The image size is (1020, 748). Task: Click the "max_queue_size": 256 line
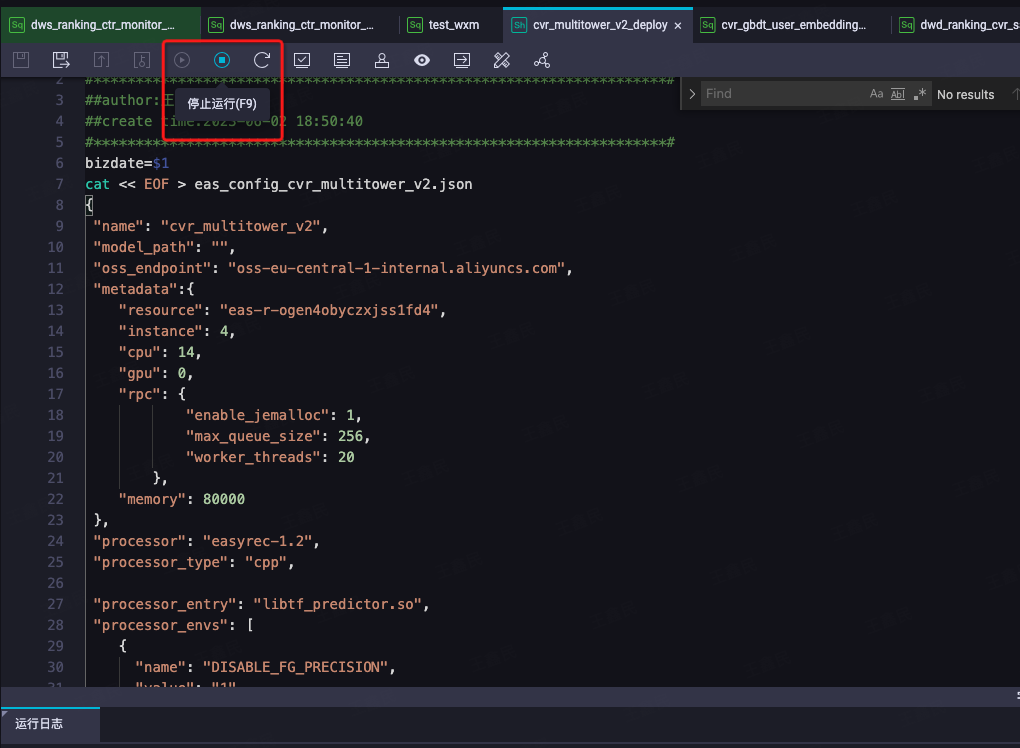pyautogui.click(x=278, y=436)
